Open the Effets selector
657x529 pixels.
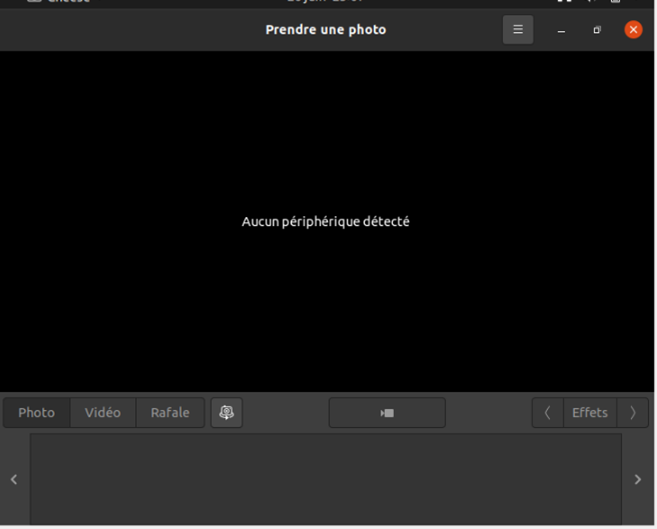pyautogui.click(x=589, y=413)
